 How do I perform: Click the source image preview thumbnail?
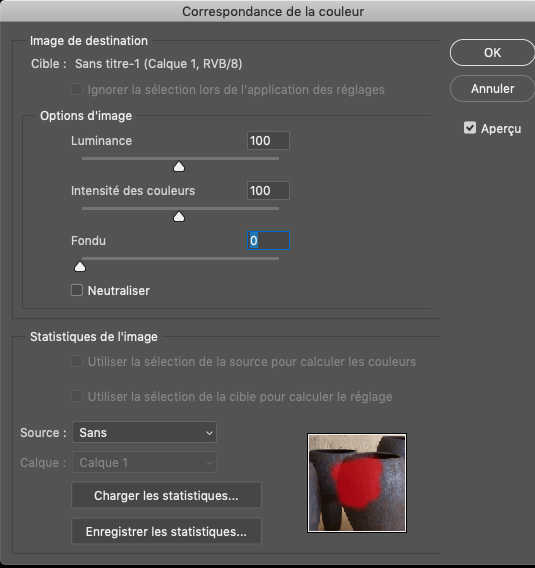357,483
